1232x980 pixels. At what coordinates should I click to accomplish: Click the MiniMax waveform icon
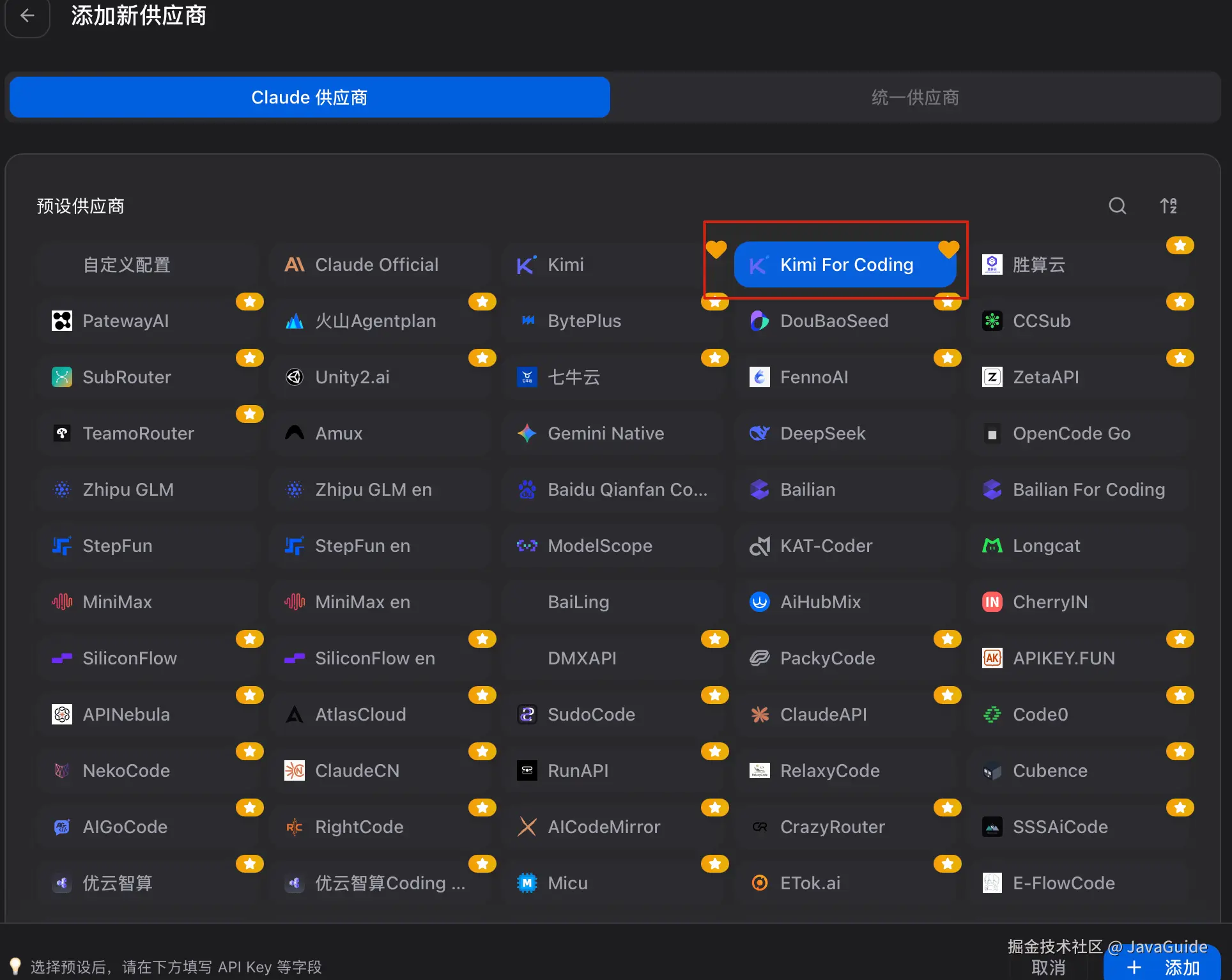(x=62, y=602)
